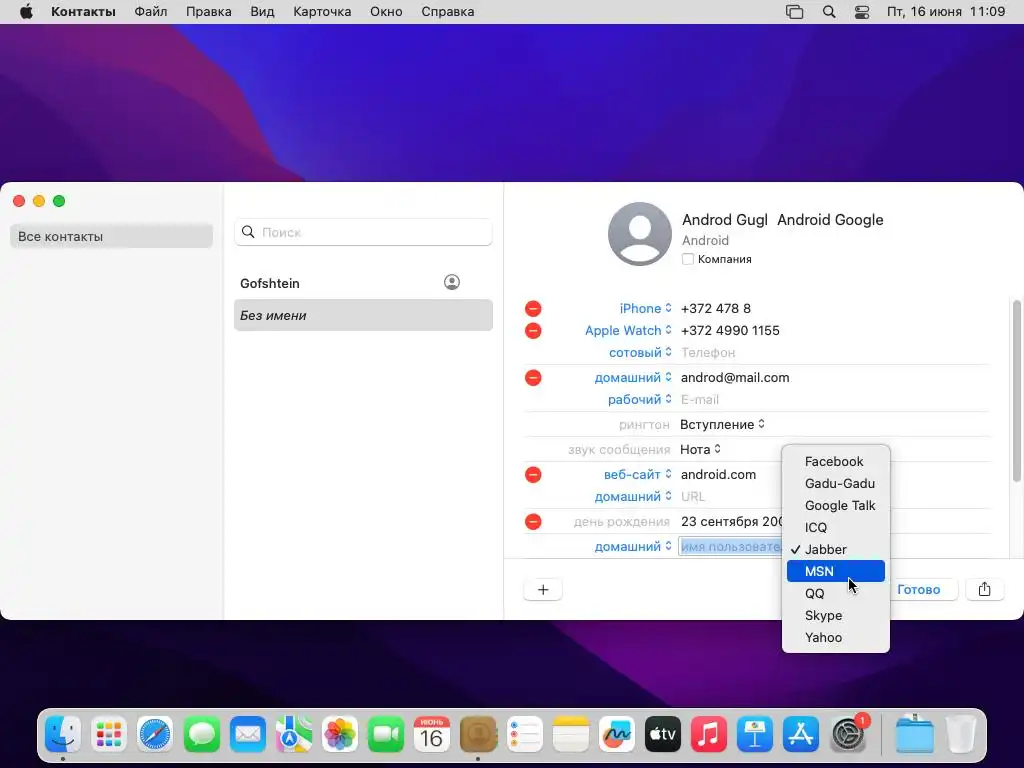Select Skype in the service list
The image size is (1024, 768).
pyautogui.click(x=836, y=615)
